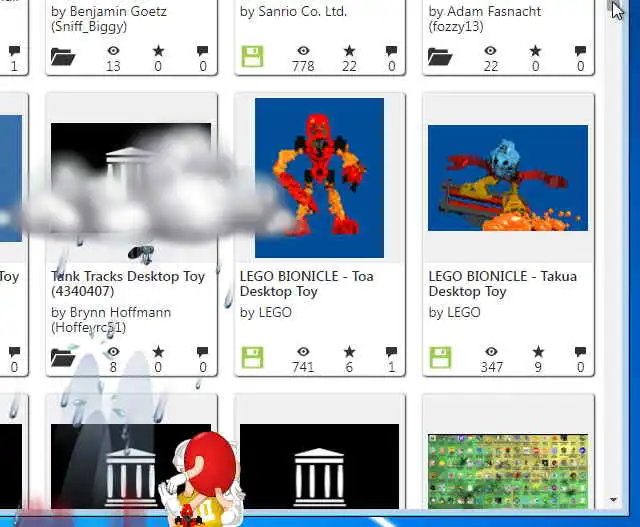Click the comment bubble on Tank Tracks card

tap(202, 352)
